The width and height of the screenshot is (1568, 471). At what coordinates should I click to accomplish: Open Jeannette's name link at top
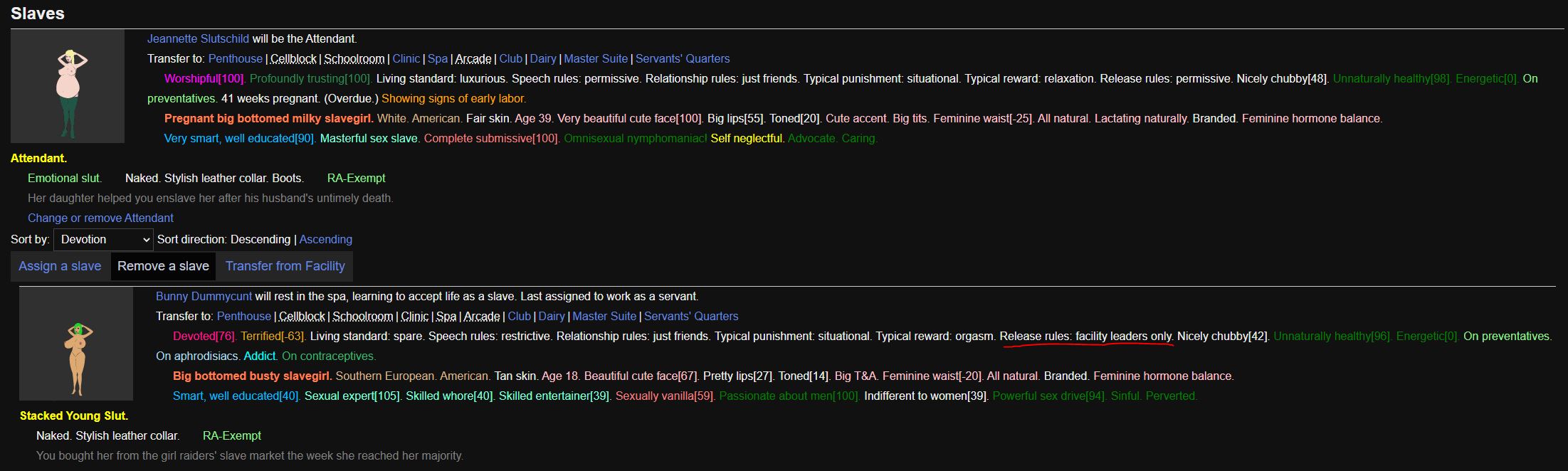coord(198,39)
